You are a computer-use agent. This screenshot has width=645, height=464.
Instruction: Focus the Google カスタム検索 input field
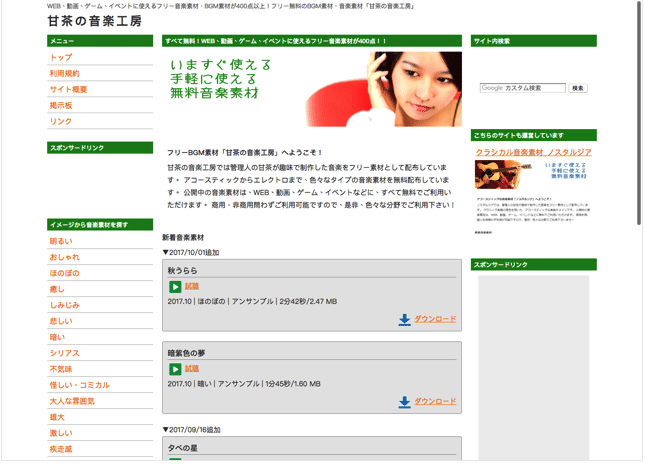522,88
